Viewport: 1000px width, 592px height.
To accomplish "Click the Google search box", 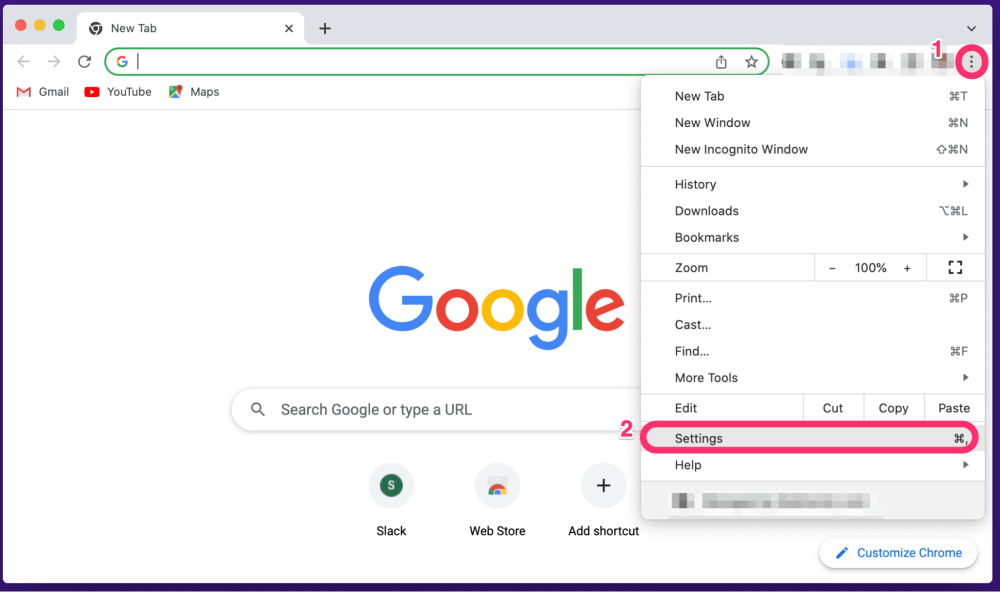I will [437, 410].
